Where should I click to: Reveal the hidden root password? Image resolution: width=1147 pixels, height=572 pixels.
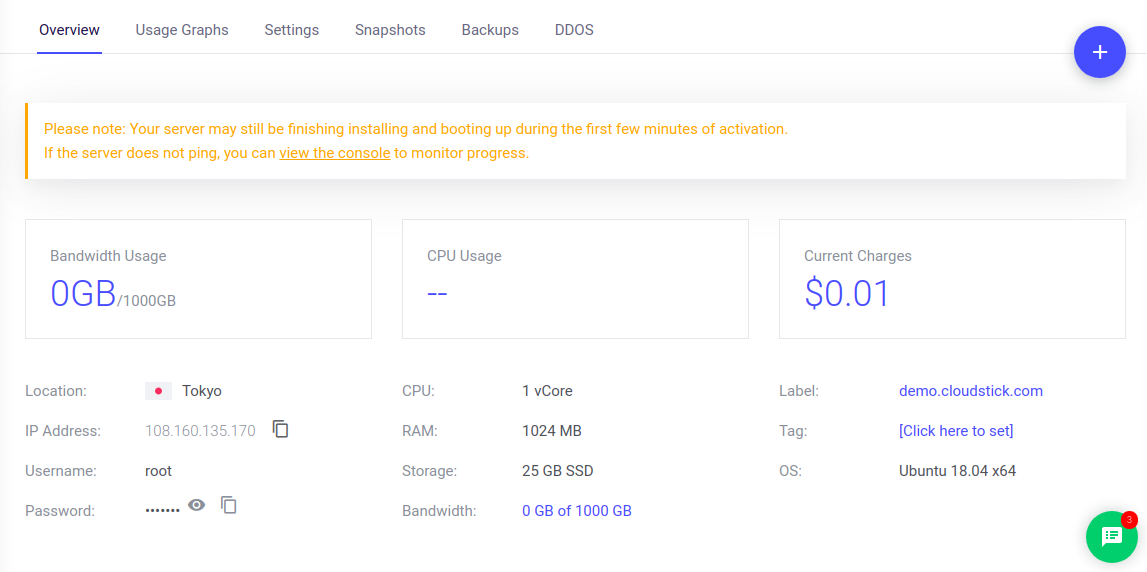point(197,505)
